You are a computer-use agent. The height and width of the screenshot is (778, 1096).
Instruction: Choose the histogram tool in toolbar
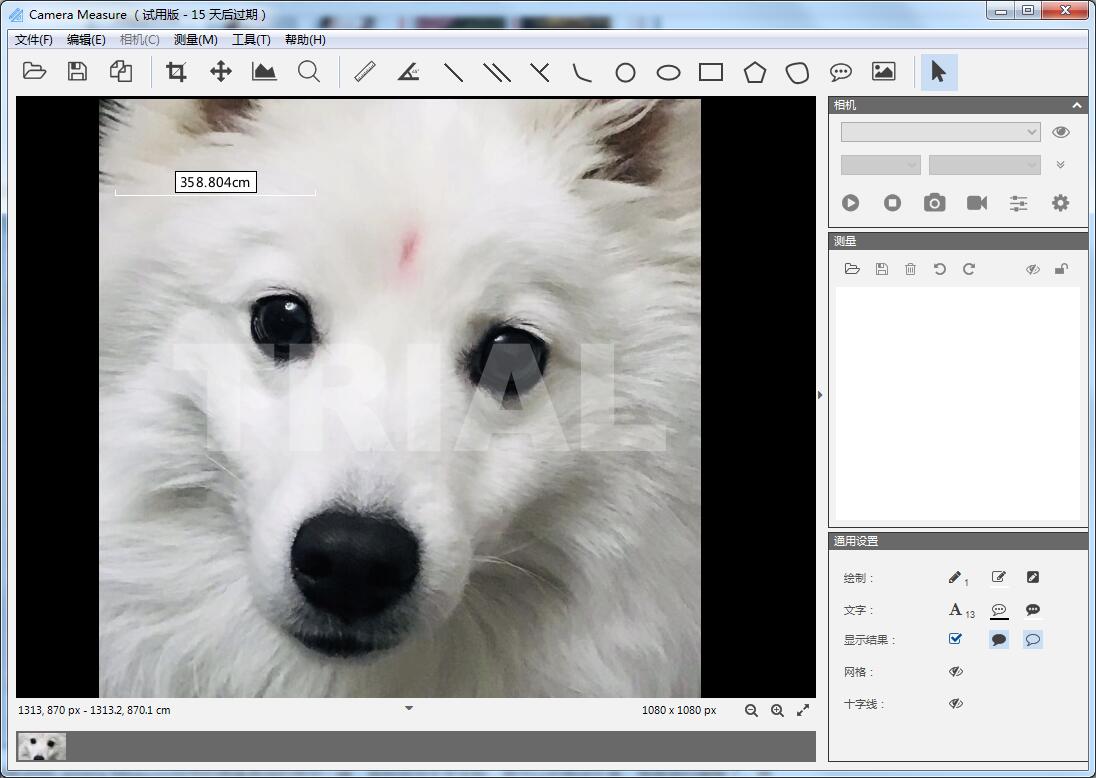coord(264,72)
